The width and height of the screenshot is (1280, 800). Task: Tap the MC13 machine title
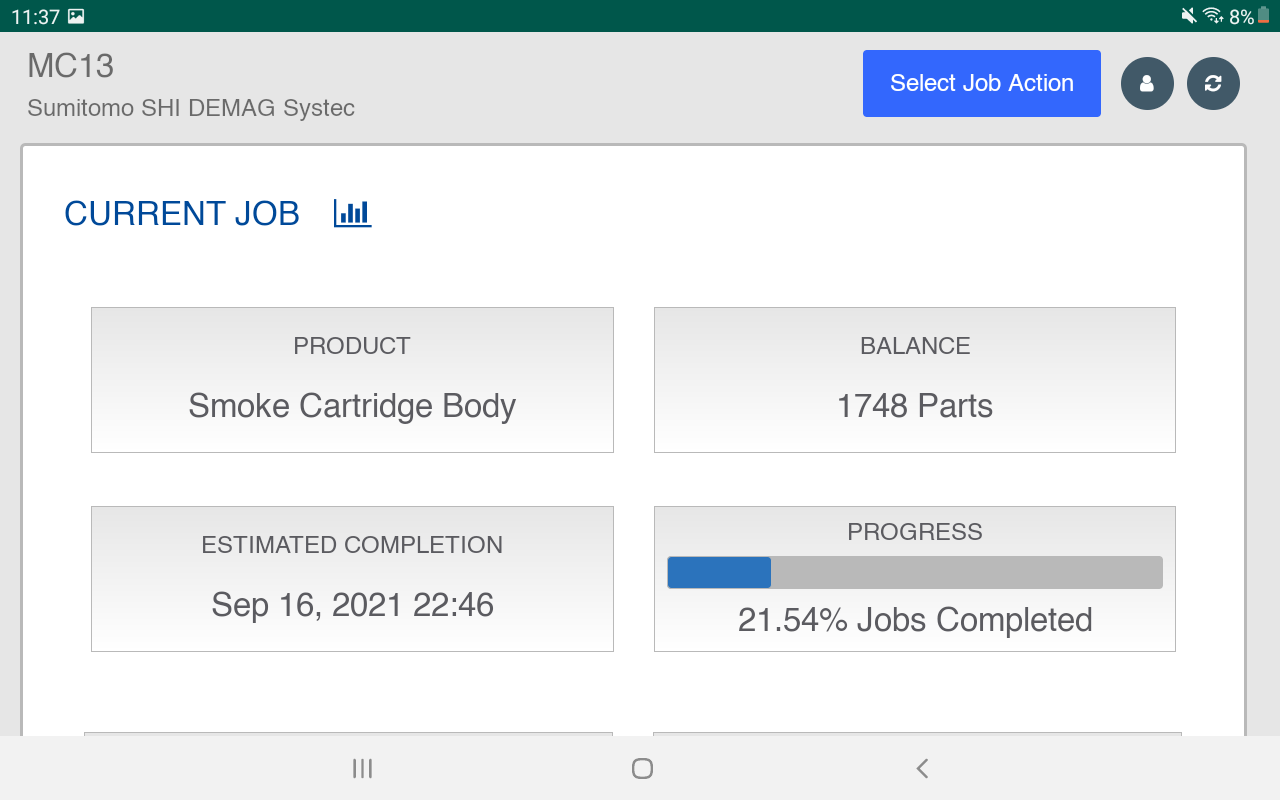pyautogui.click(x=71, y=66)
